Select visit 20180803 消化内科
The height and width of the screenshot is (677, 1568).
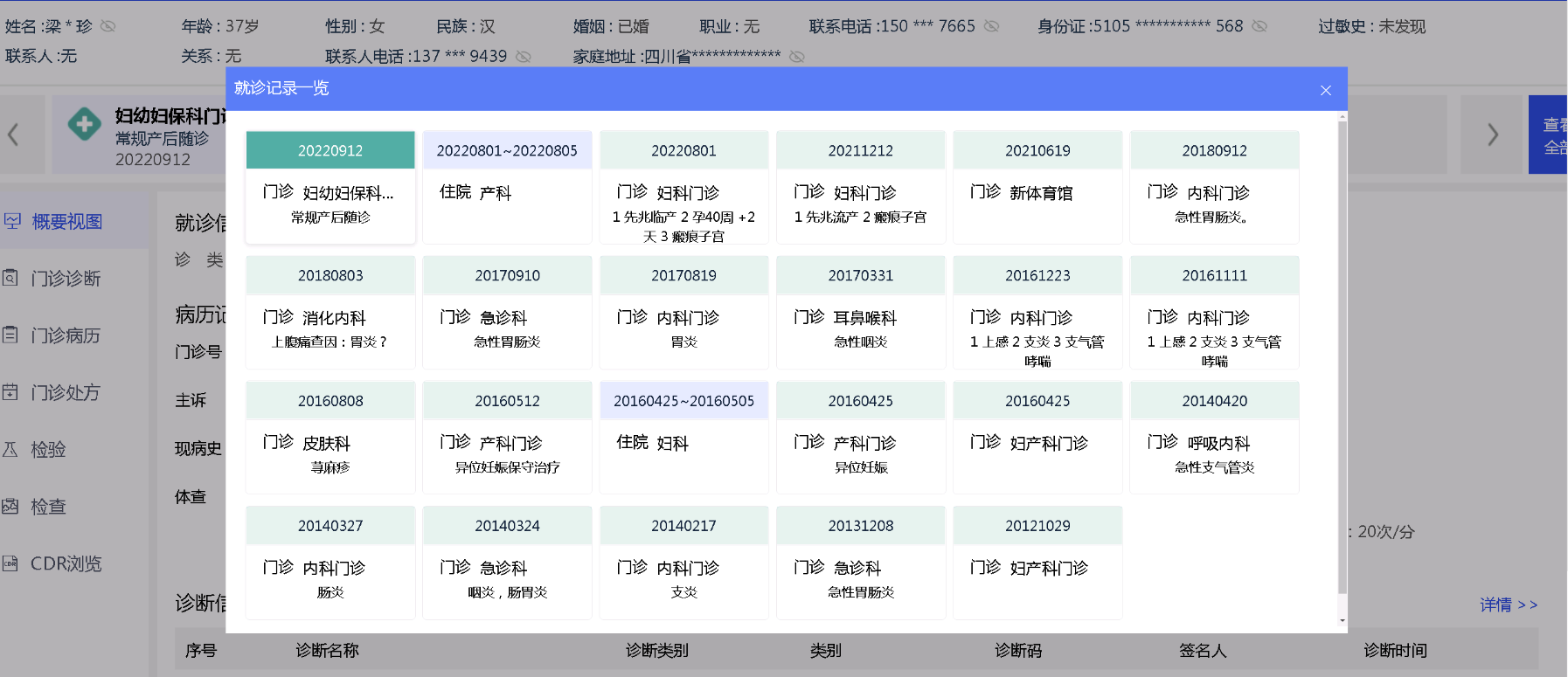point(330,313)
